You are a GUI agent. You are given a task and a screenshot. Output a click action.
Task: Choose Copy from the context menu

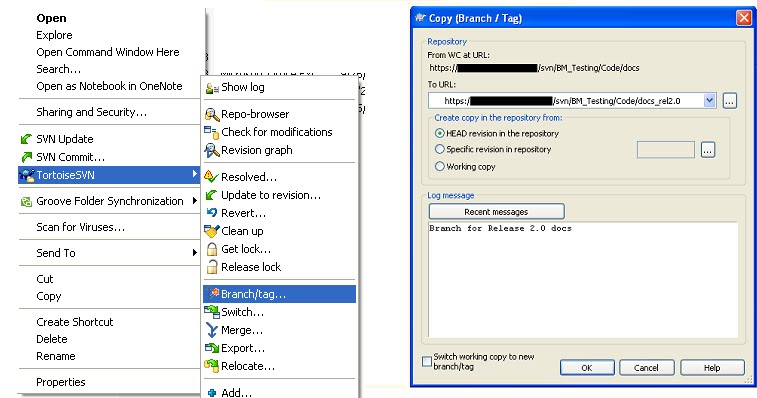point(49,296)
